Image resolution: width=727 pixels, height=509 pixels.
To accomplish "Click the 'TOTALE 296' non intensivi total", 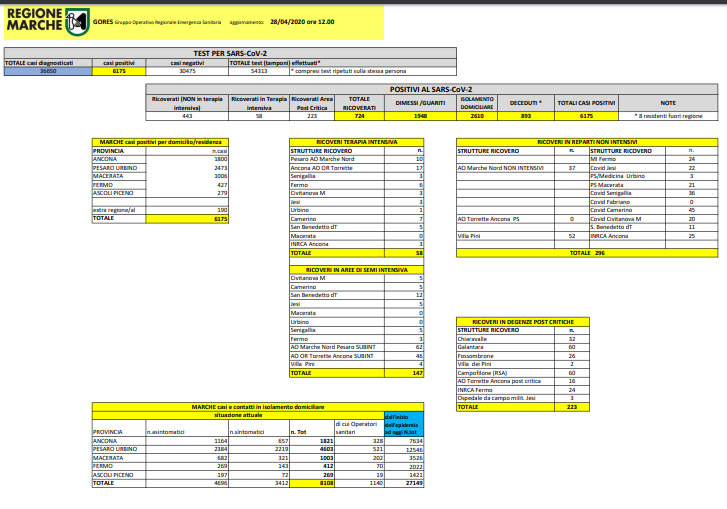I will 587,253.
